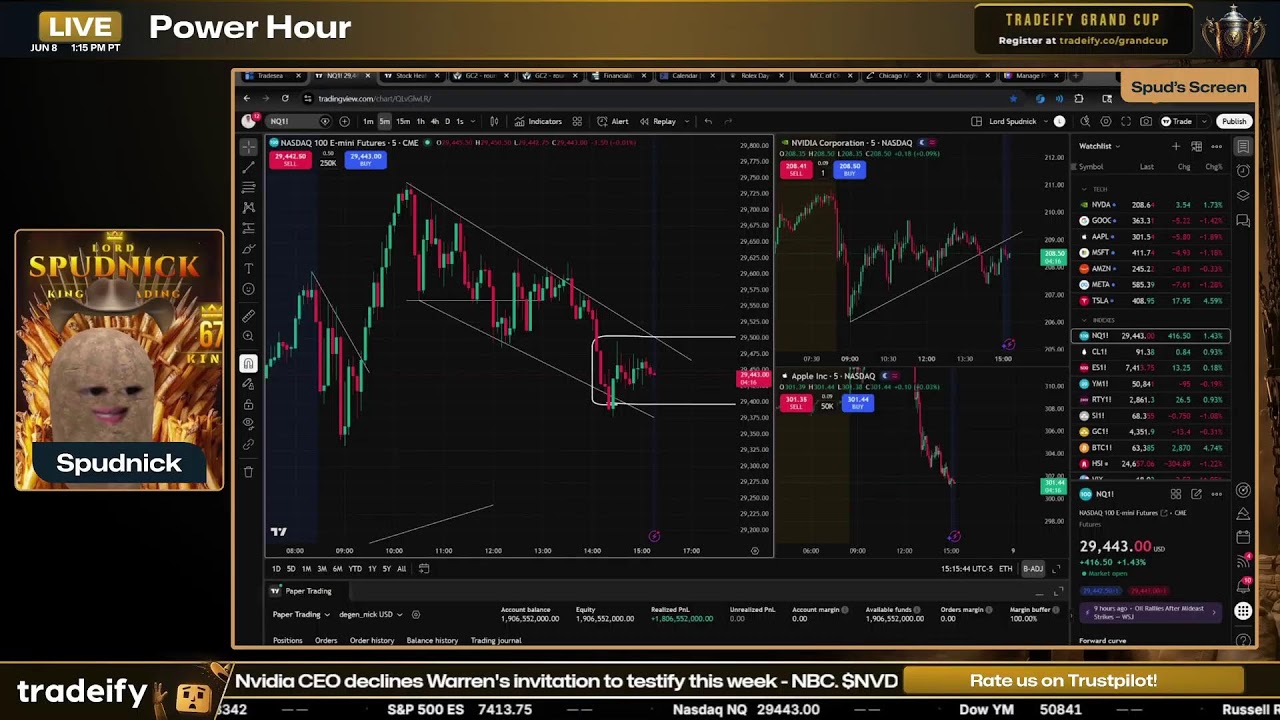Select the 15m timeframe
The image size is (1280, 720).
click(402, 121)
